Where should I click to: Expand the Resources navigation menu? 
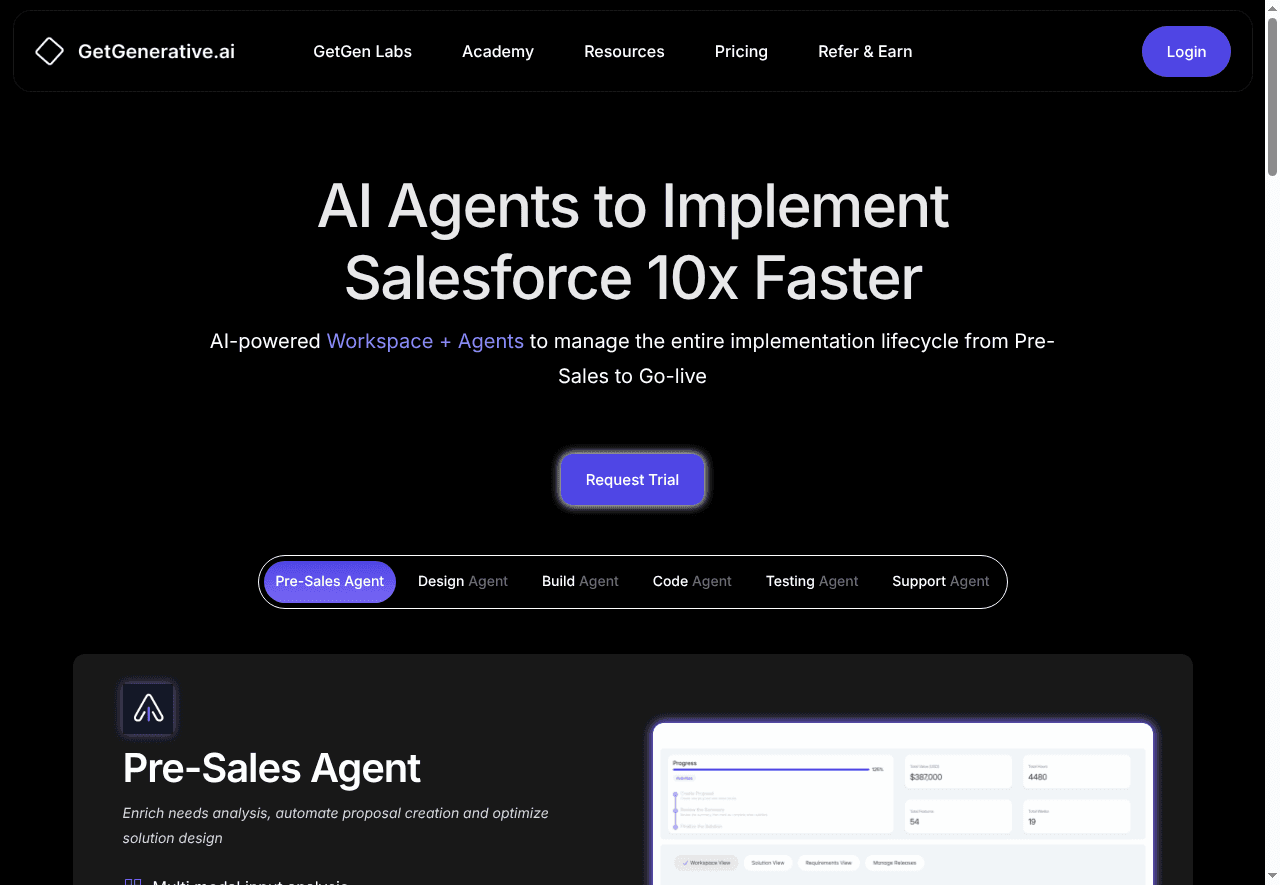point(624,51)
